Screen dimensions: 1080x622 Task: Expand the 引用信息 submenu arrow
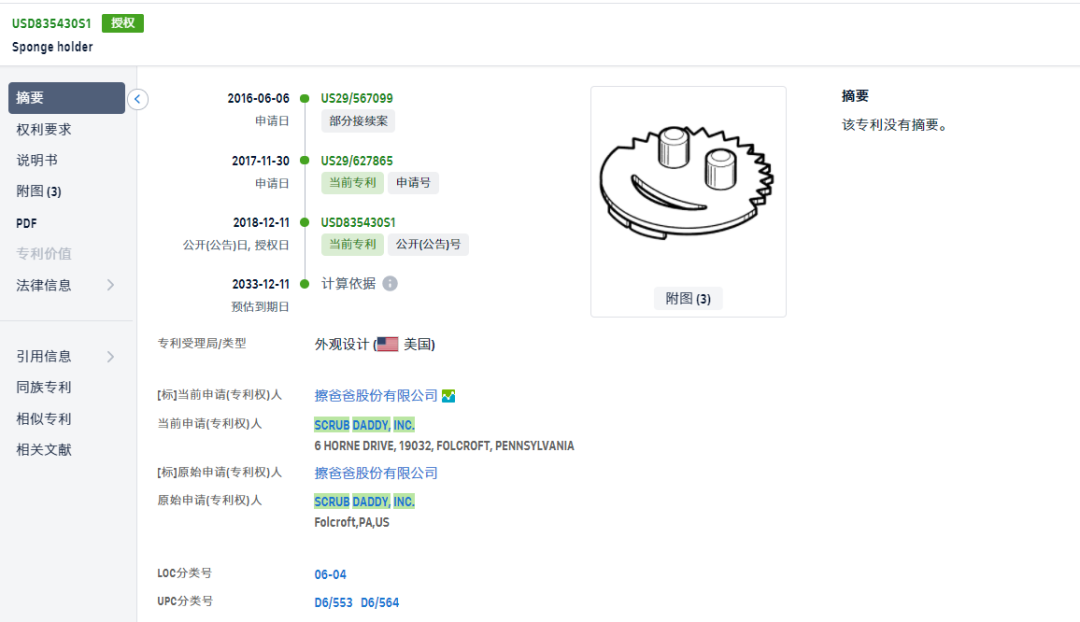(x=110, y=356)
